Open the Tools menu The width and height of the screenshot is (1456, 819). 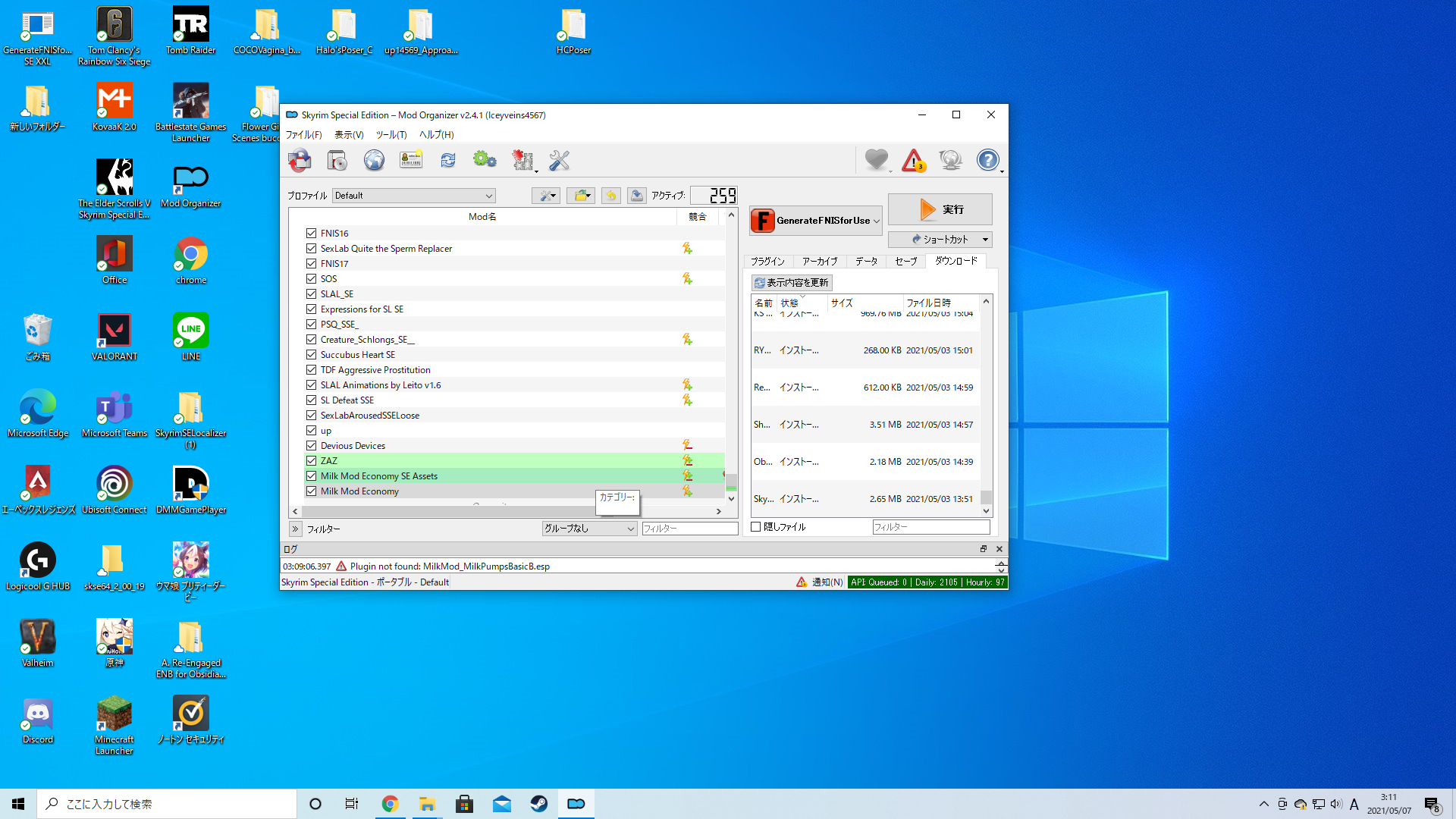pyautogui.click(x=391, y=135)
